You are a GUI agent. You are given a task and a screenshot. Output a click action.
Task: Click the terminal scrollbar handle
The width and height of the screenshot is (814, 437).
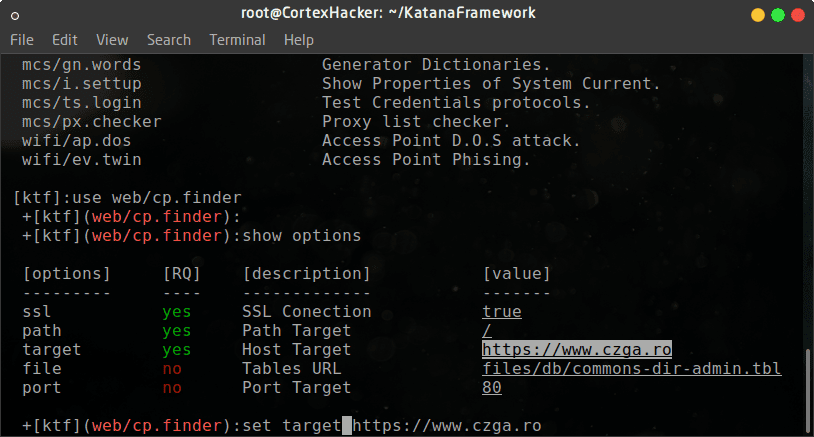pyautogui.click(x=808, y=392)
